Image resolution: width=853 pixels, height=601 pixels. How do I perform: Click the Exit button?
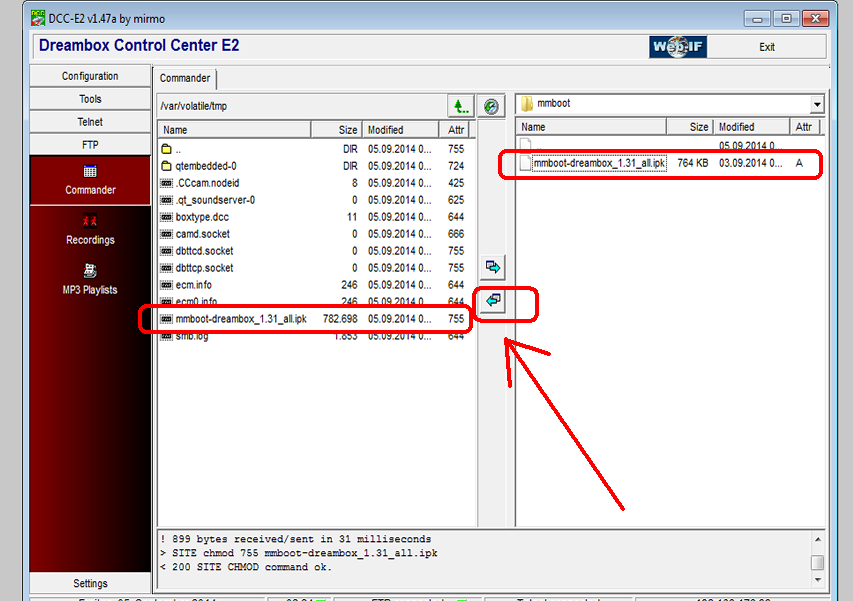pos(767,47)
